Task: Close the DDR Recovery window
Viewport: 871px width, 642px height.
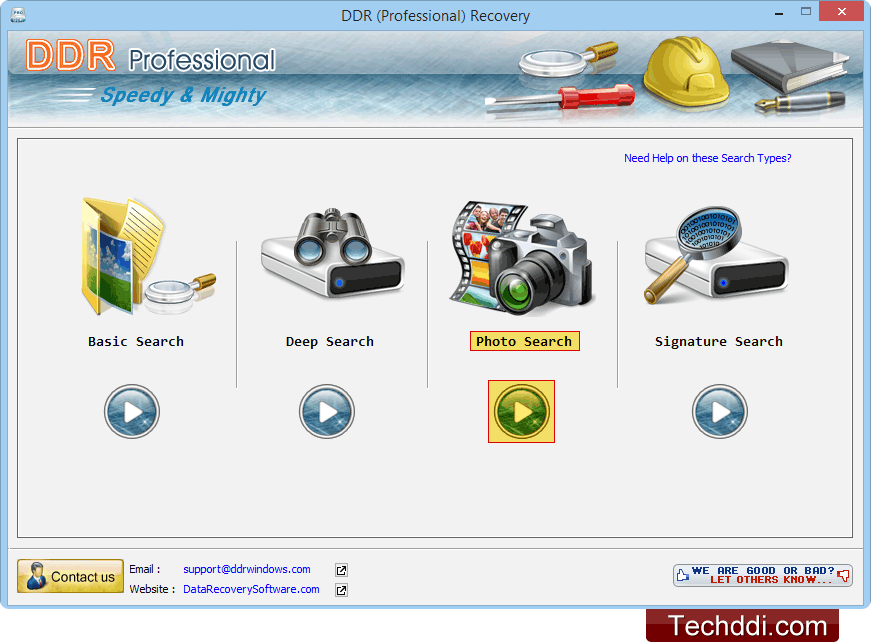Action: click(842, 12)
